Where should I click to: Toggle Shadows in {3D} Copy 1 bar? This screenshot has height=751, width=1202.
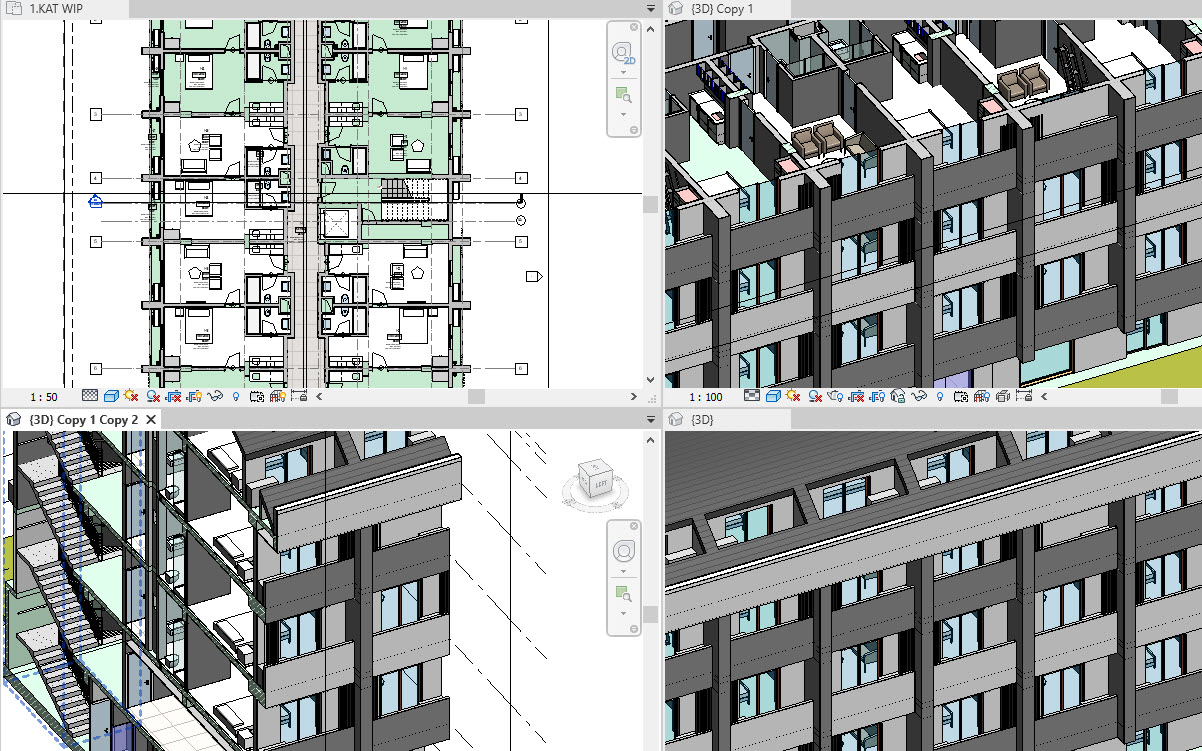click(x=815, y=397)
